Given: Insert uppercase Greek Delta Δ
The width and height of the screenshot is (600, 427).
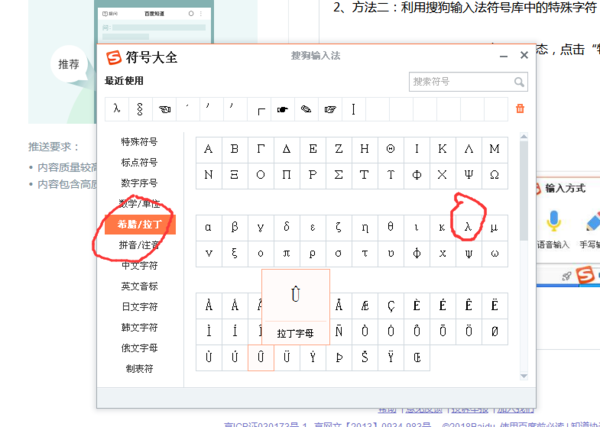Looking at the screenshot, I should 287,150.
